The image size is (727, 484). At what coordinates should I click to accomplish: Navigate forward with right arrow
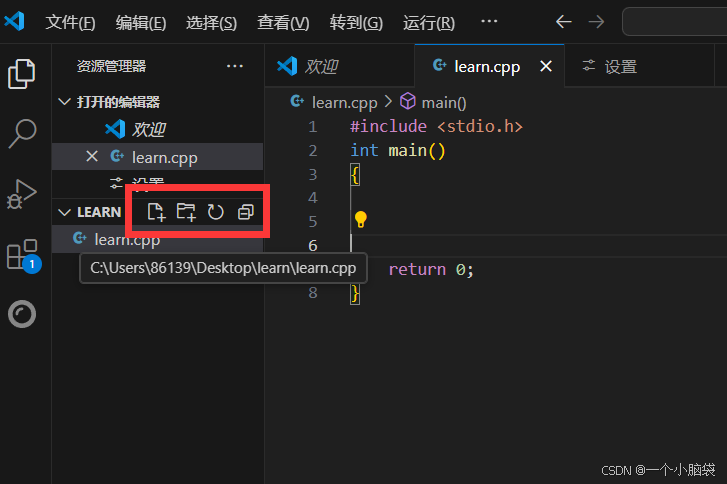tap(596, 21)
